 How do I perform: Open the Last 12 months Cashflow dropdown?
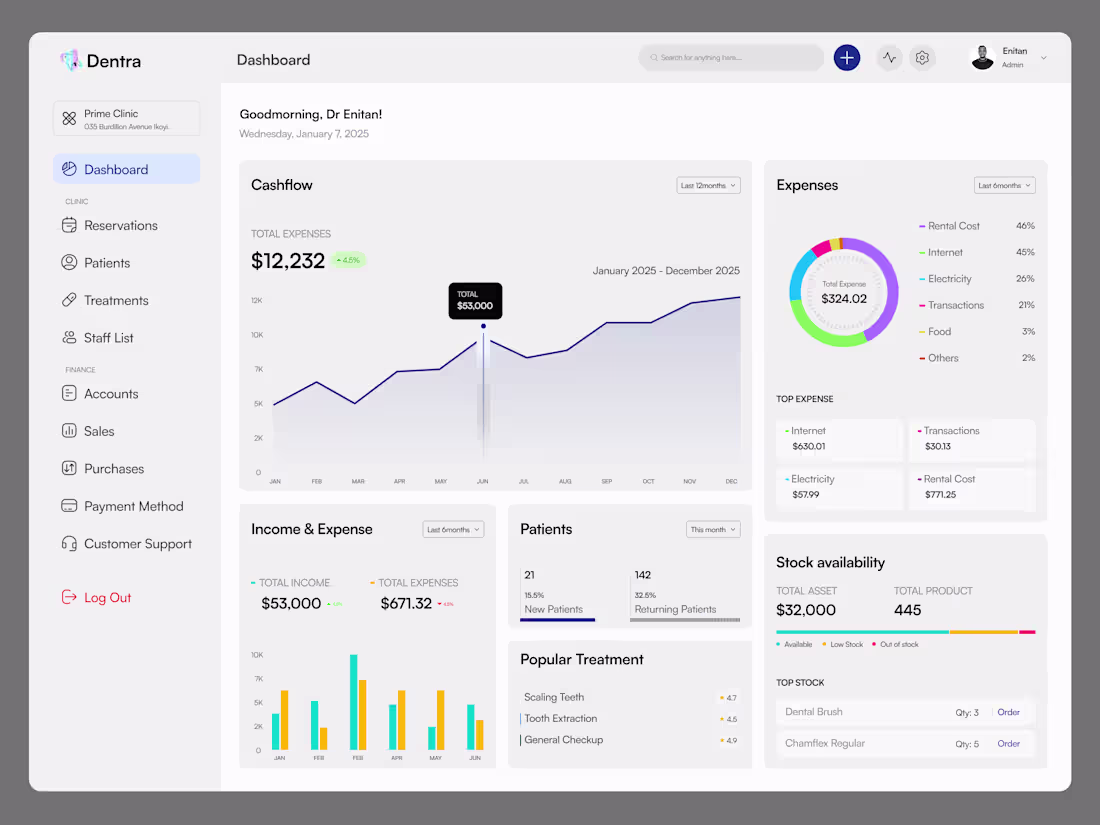click(708, 185)
